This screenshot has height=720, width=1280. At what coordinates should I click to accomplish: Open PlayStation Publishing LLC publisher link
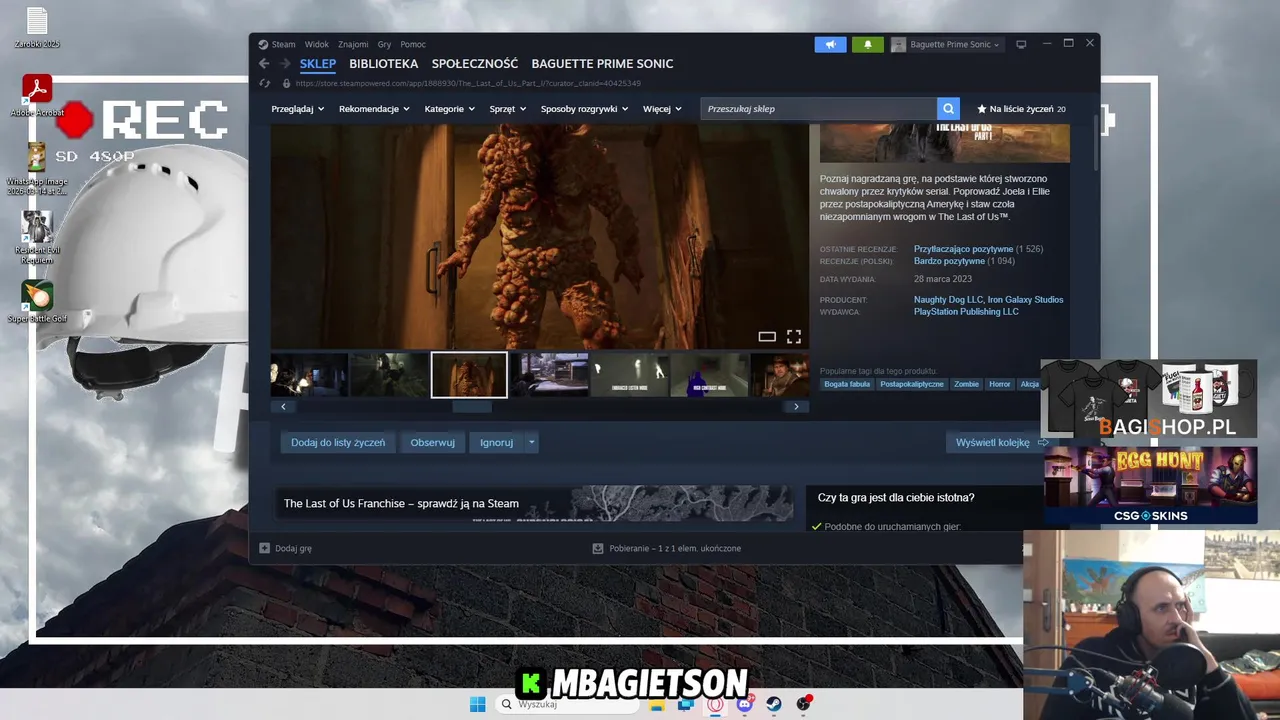[966, 312]
